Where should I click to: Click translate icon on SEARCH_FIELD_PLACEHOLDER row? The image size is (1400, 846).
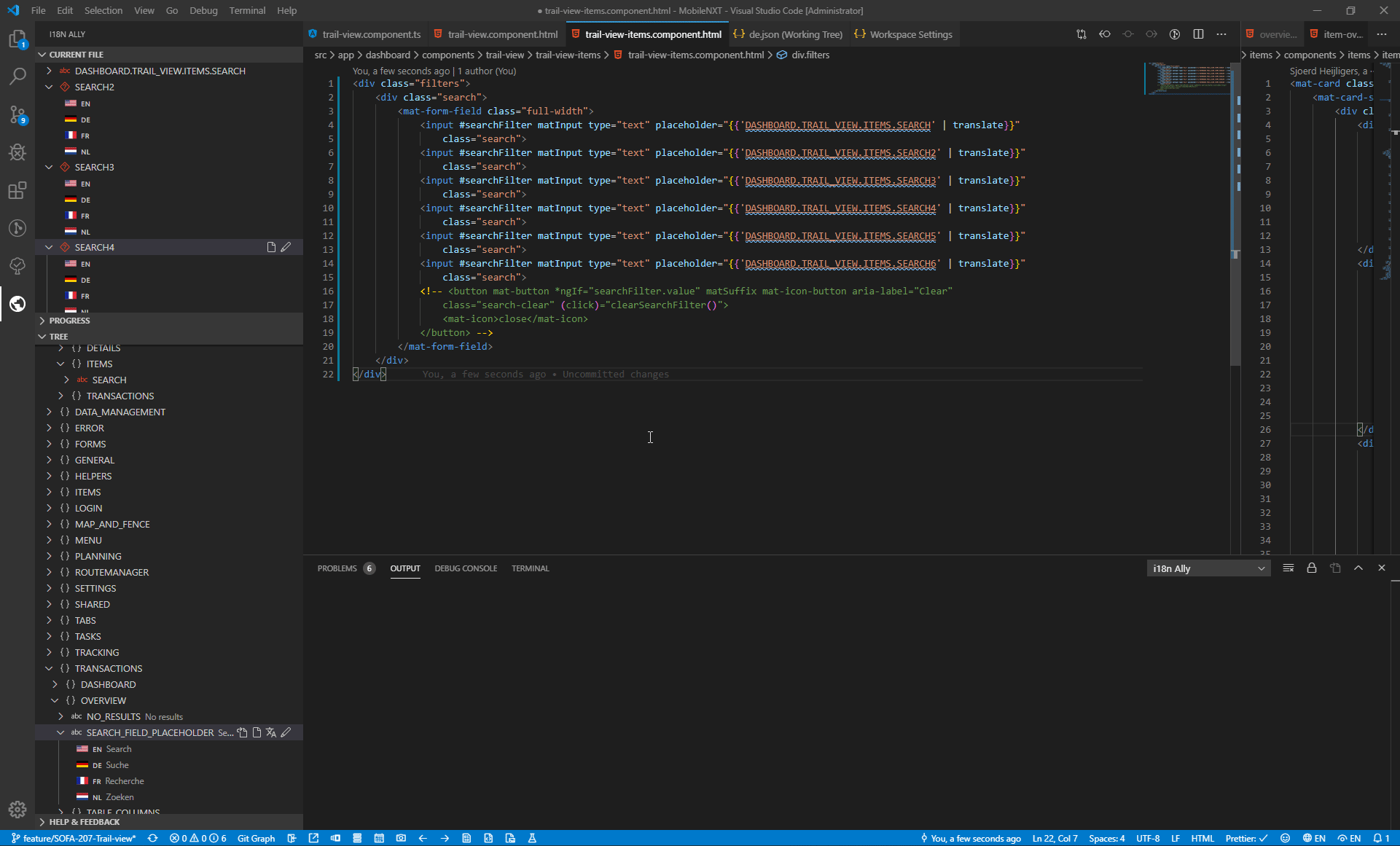(271, 732)
